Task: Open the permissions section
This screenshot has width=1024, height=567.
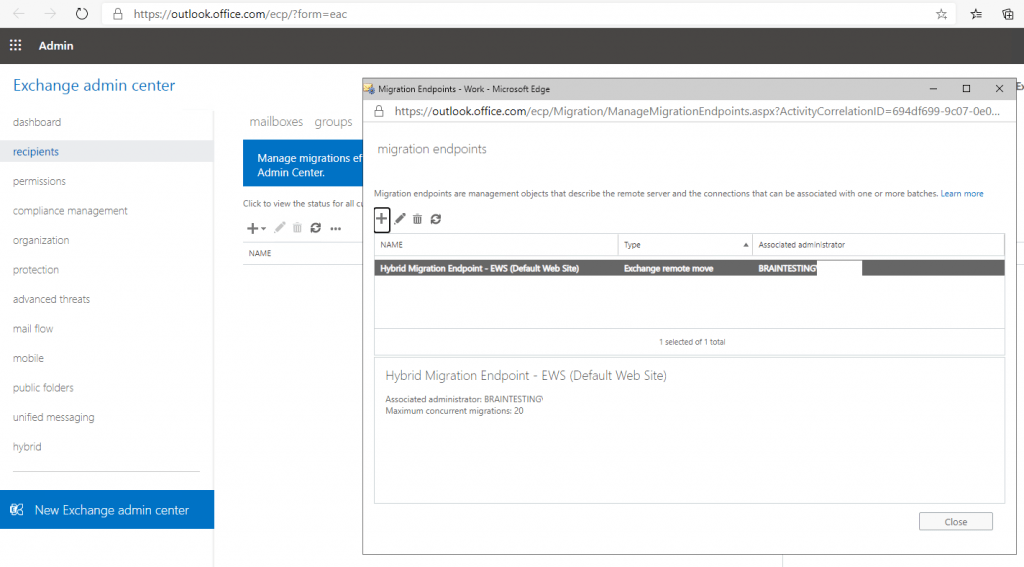Action: (x=39, y=181)
